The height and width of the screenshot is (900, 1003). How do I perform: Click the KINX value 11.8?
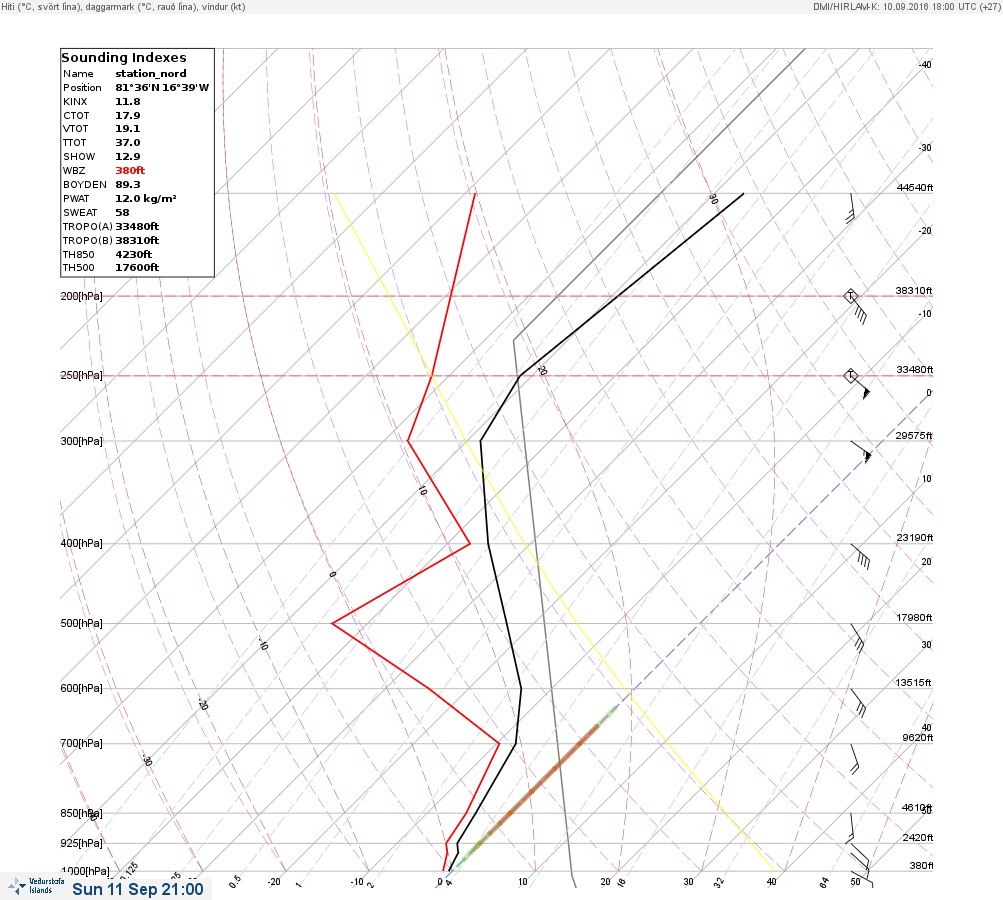[127, 102]
